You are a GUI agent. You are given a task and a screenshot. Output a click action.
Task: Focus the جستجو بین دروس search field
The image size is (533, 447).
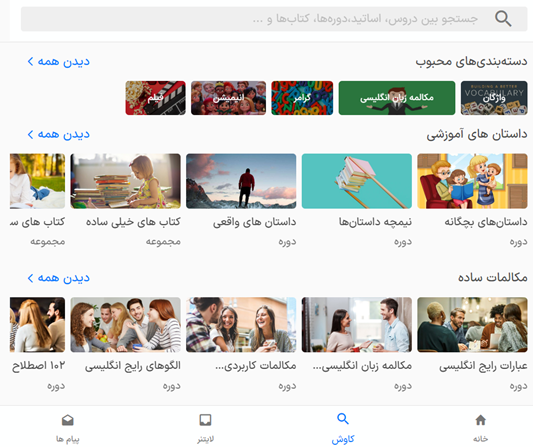click(274, 19)
